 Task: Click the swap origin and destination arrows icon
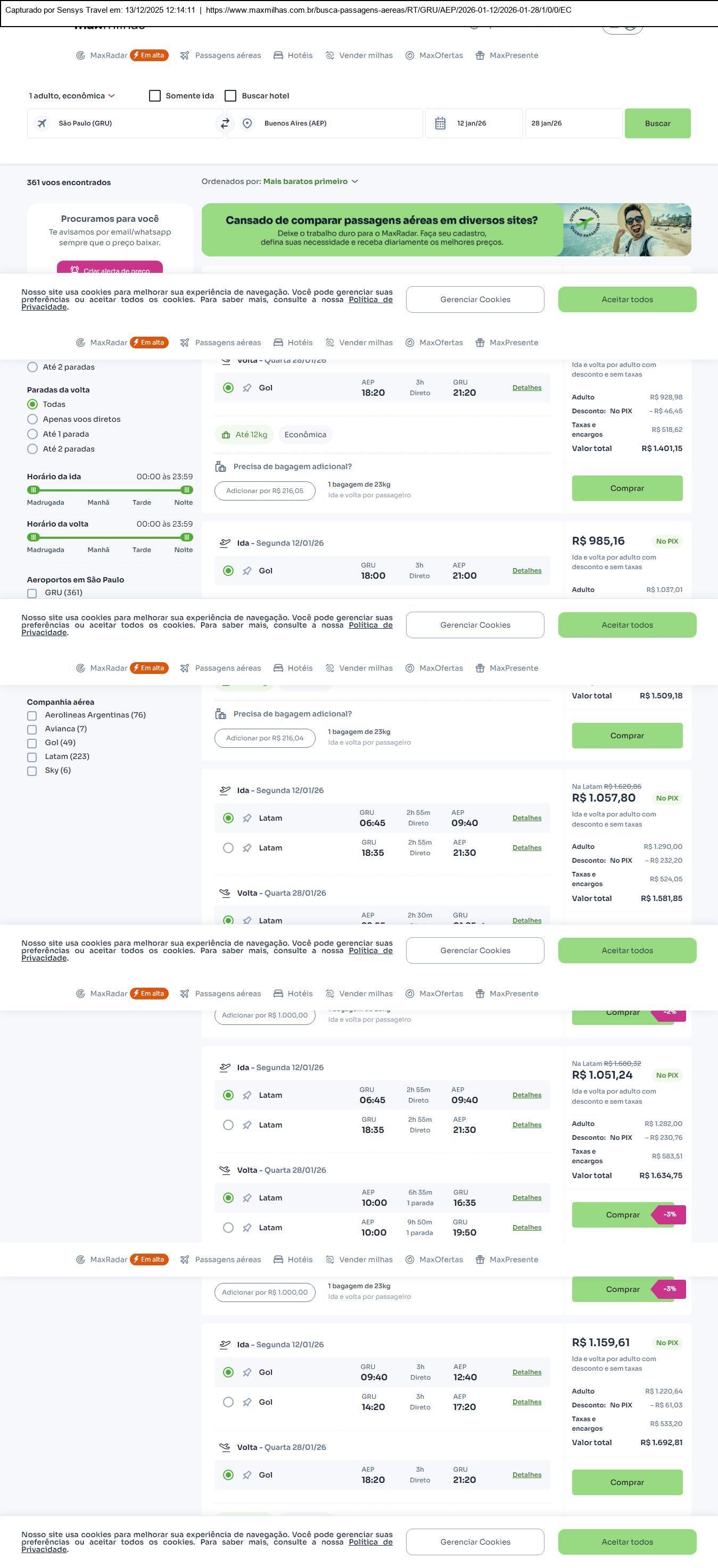point(225,123)
